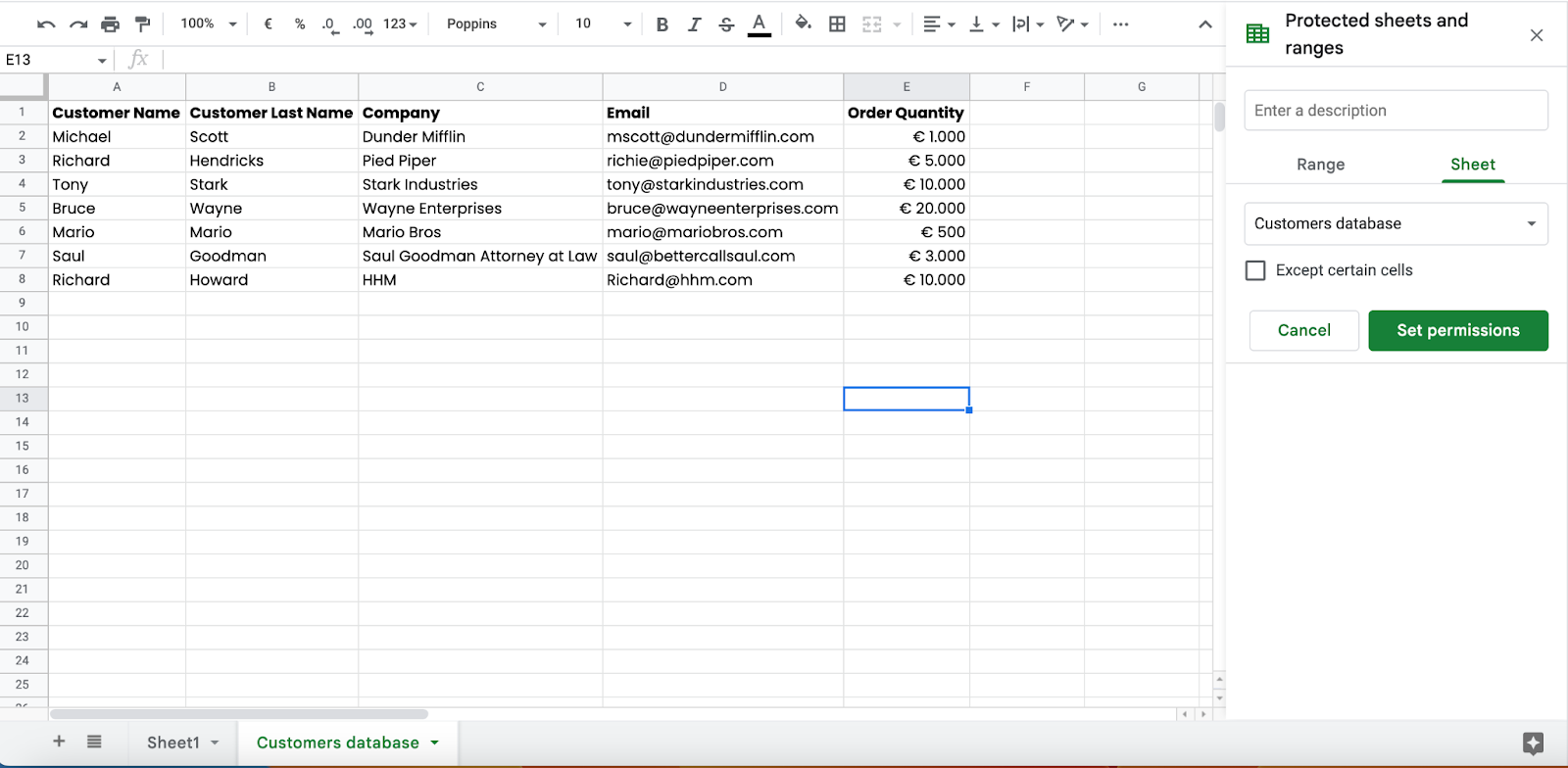Open text wrapping options
Image resolution: width=1568 pixels, height=768 pixels.
[1028, 24]
